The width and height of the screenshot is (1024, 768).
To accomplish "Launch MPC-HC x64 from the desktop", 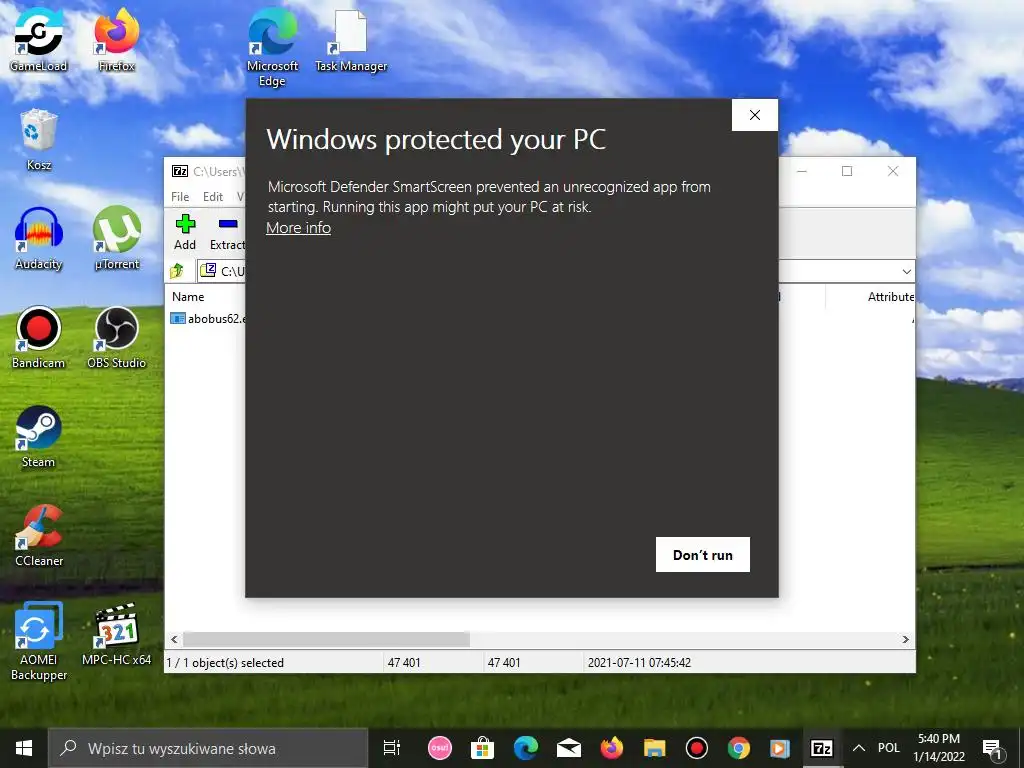I will point(116,634).
